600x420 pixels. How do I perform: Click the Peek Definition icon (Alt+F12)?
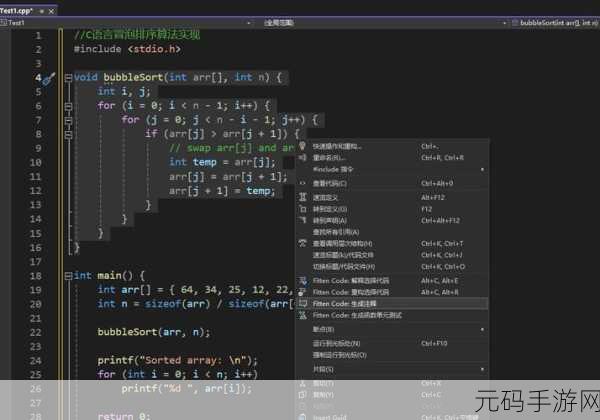[302, 197]
